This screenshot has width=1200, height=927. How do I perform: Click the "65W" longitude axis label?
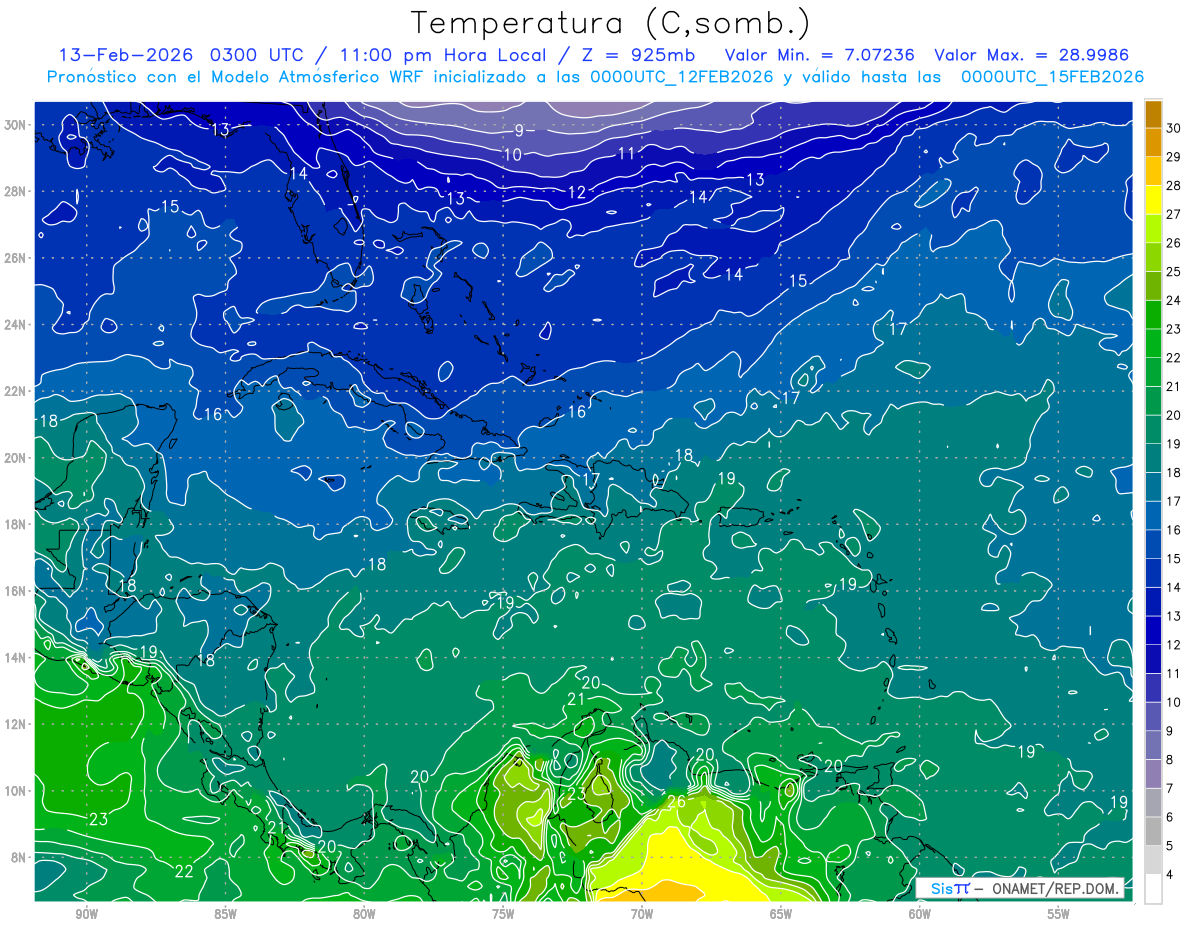(x=781, y=914)
